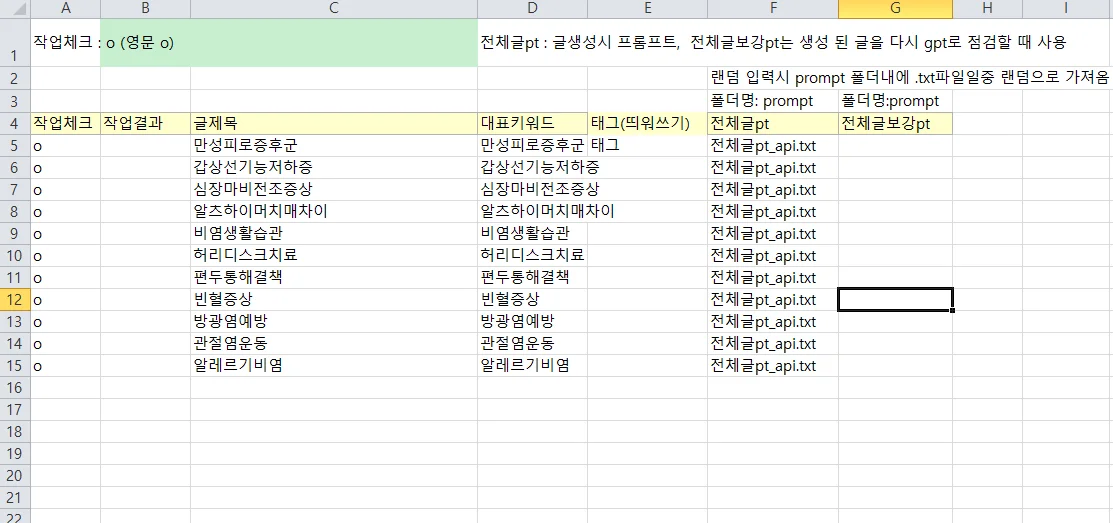This screenshot has width=1113, height=523.
Task: Click cell '폴더명:prompt' in column G
Action: click(895, 101)
